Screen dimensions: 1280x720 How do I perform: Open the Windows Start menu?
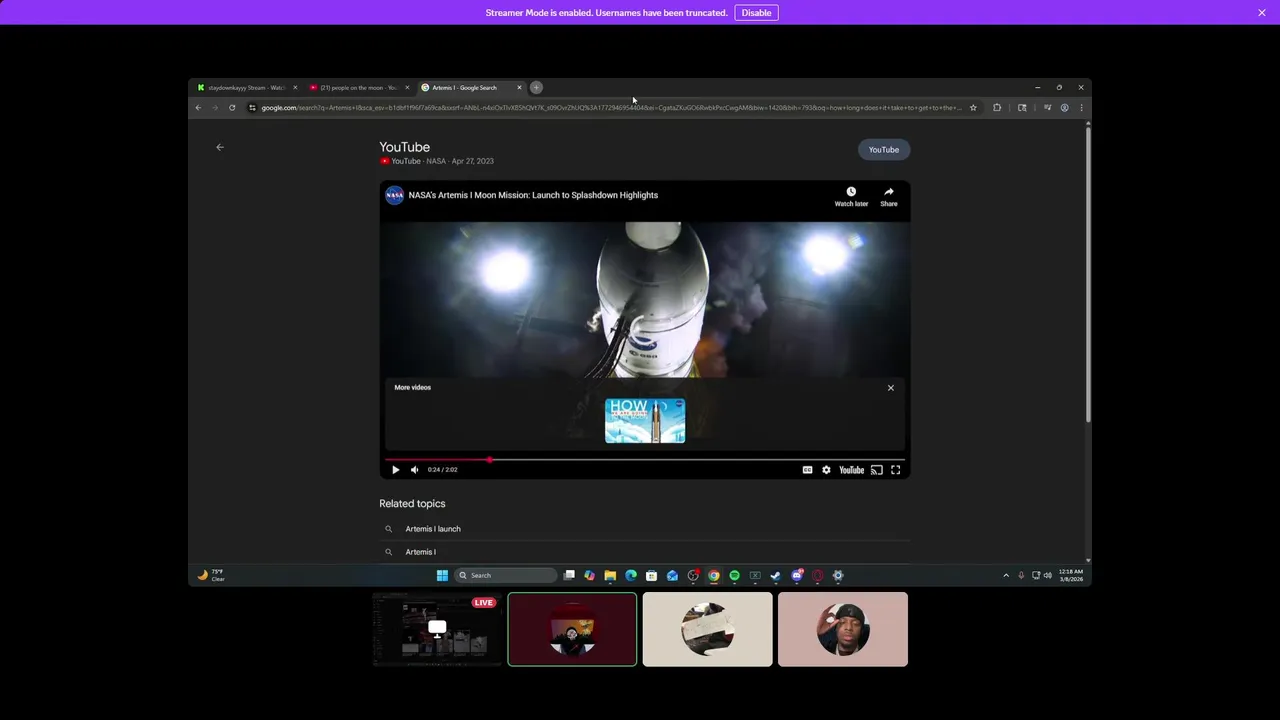click(x=442, y=575)
